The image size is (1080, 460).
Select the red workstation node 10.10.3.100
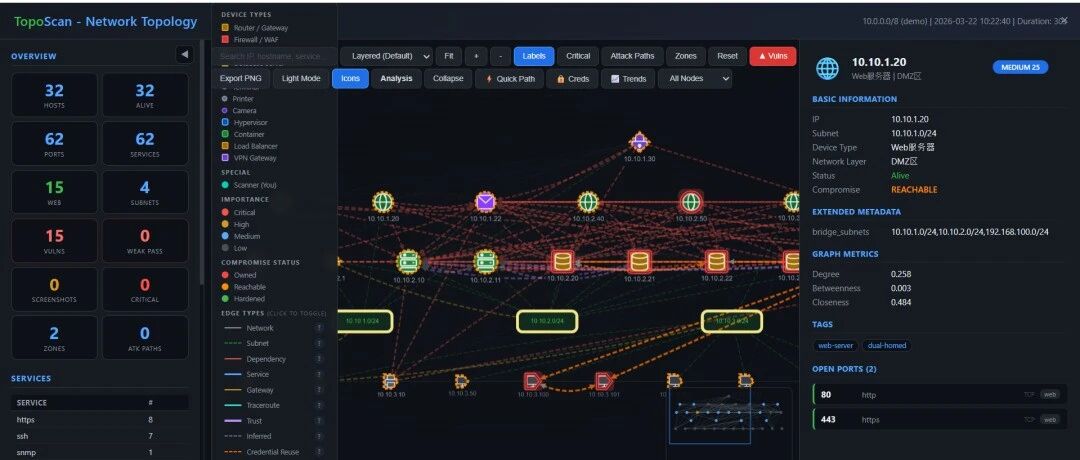point(532,381)
